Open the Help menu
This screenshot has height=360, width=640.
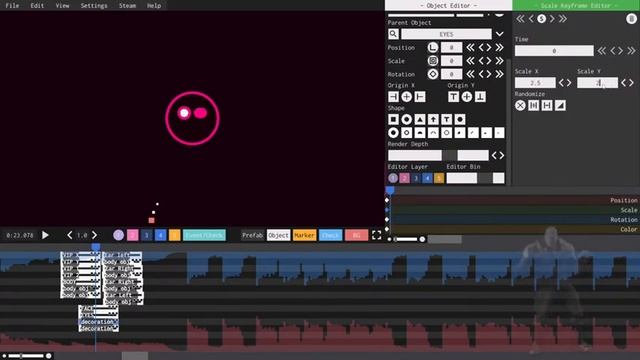click(x=154, y=5)
